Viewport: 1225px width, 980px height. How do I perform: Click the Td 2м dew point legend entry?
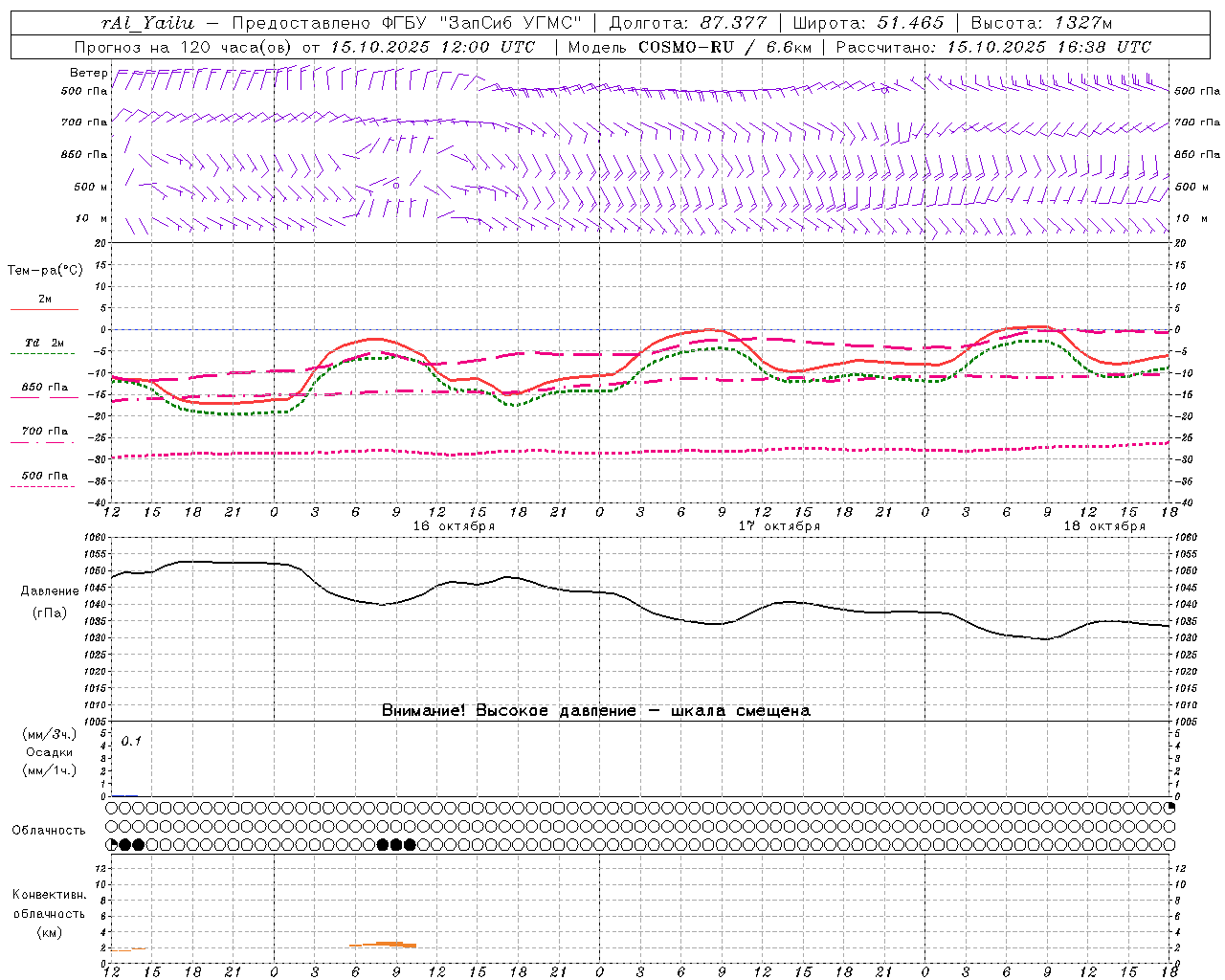coord(45,343)
